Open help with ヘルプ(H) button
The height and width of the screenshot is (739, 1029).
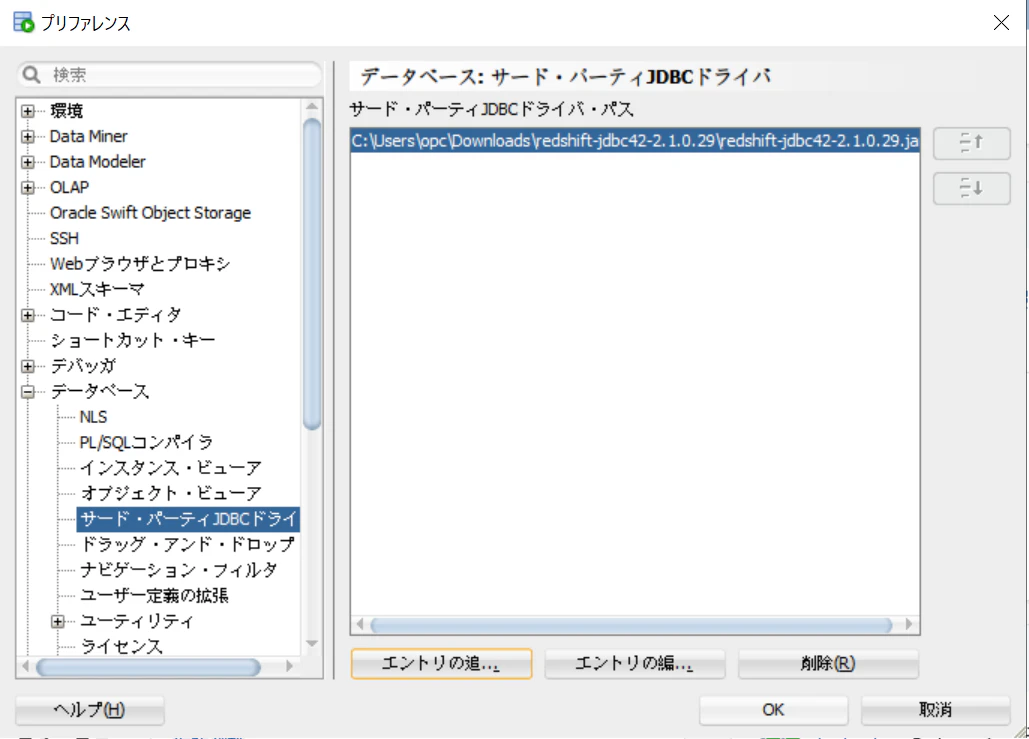click(89, 710)
